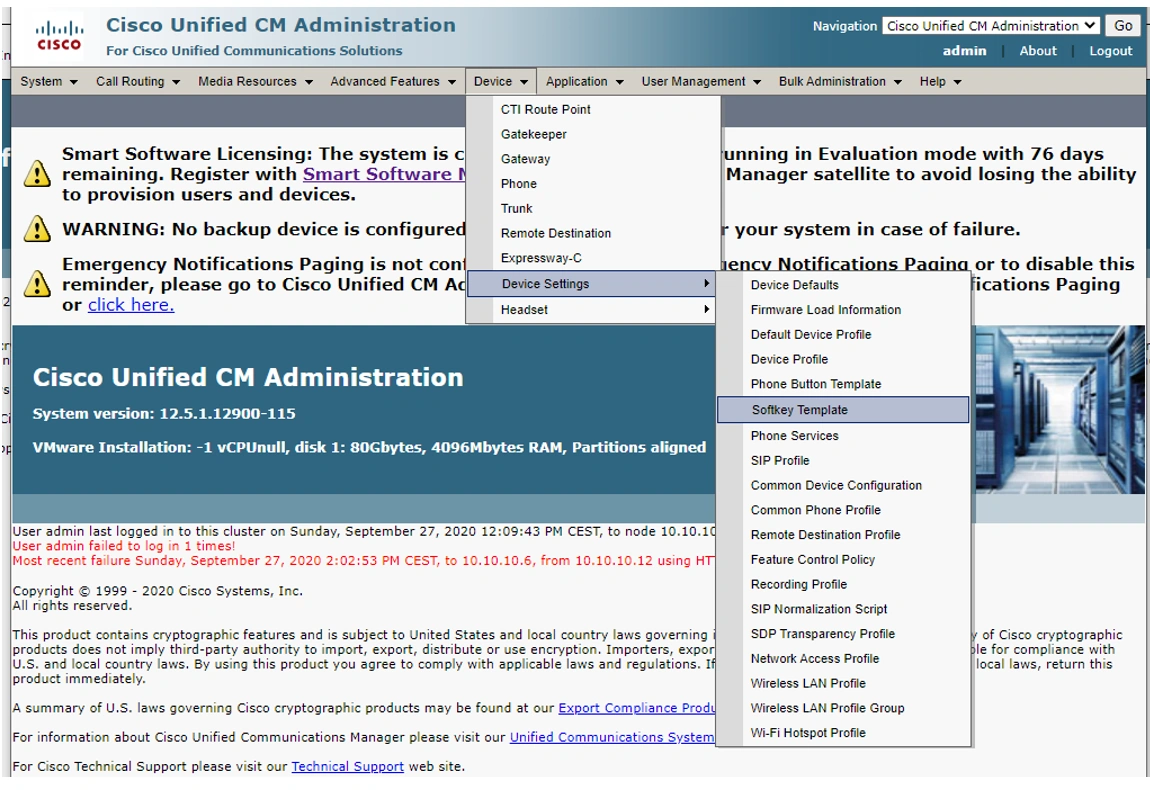
Task: Open the Bulk Administration menu
Action: pos(840,81)
